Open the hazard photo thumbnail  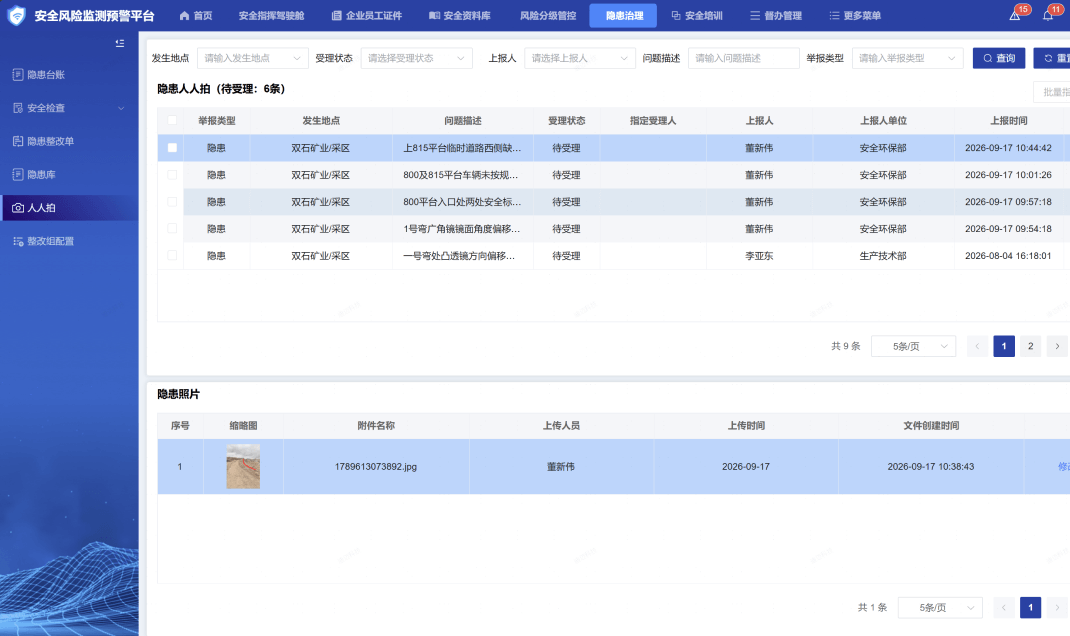point(243,467)
